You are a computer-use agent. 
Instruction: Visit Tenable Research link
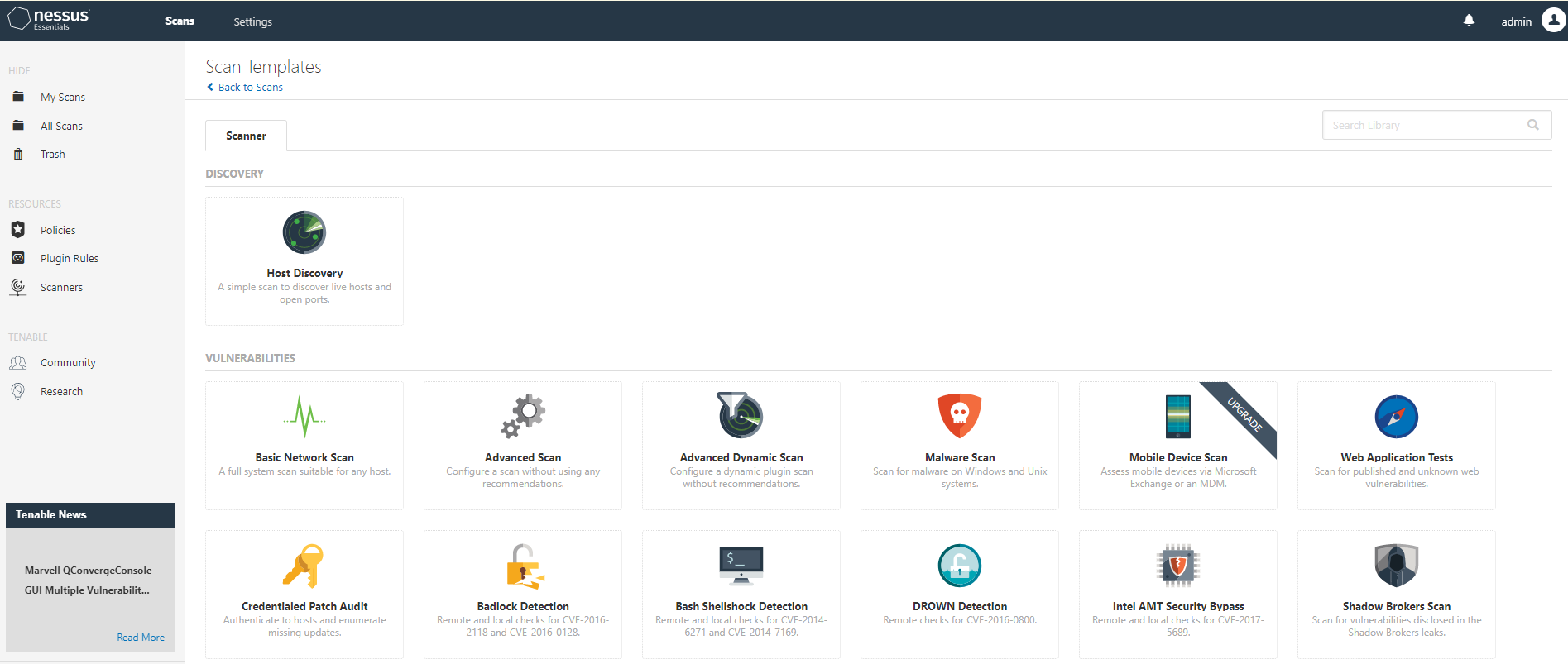point(61,391)
